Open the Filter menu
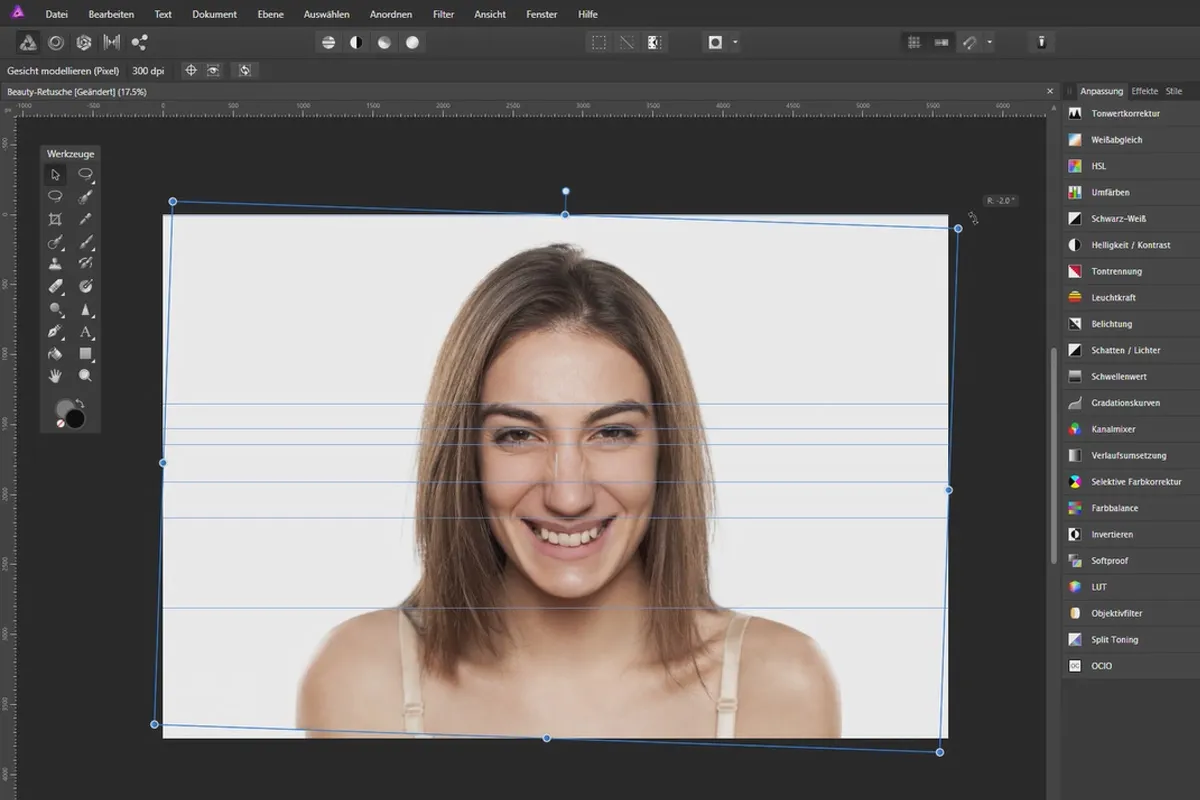Image resolution: width=1200 pixels, height=800 pixels. tap(443, 14)
